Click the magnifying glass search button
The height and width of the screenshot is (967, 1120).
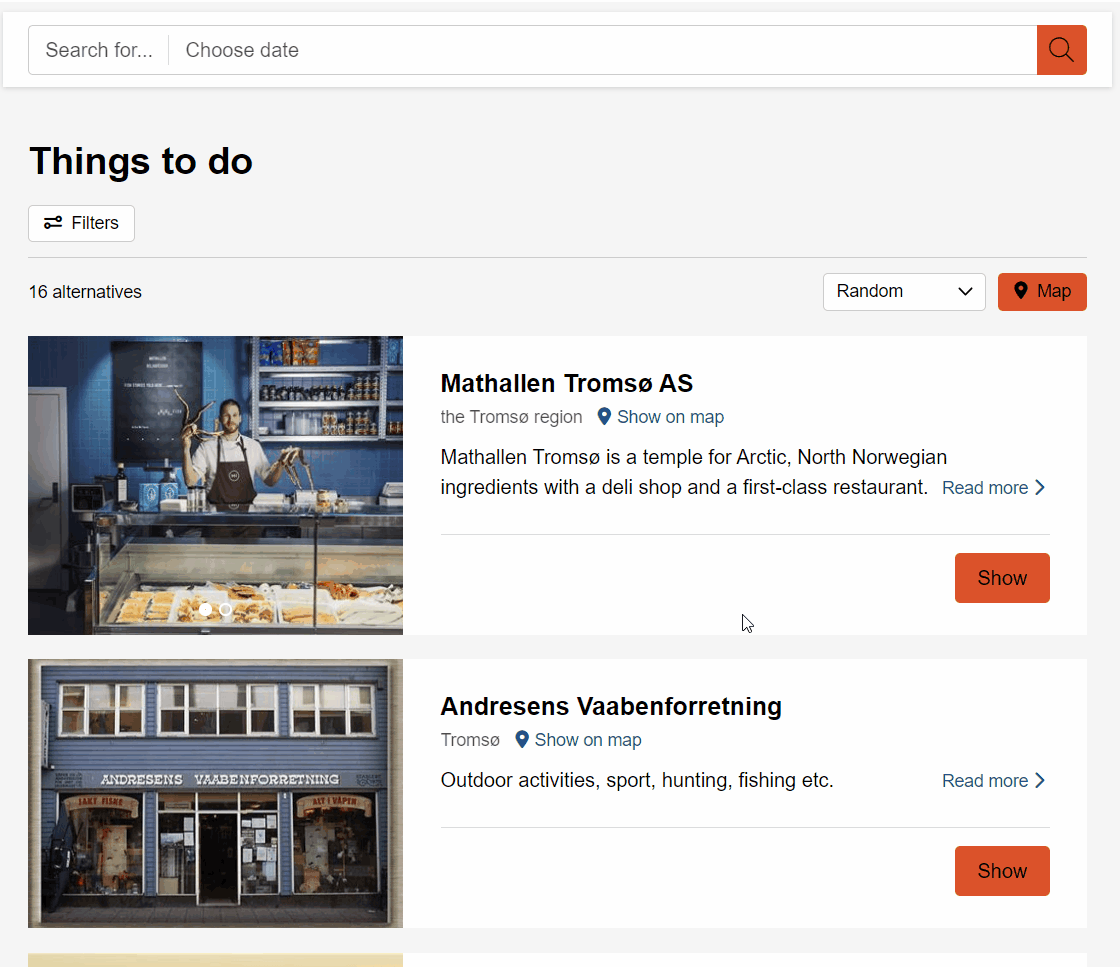(x=1061, y=50)
